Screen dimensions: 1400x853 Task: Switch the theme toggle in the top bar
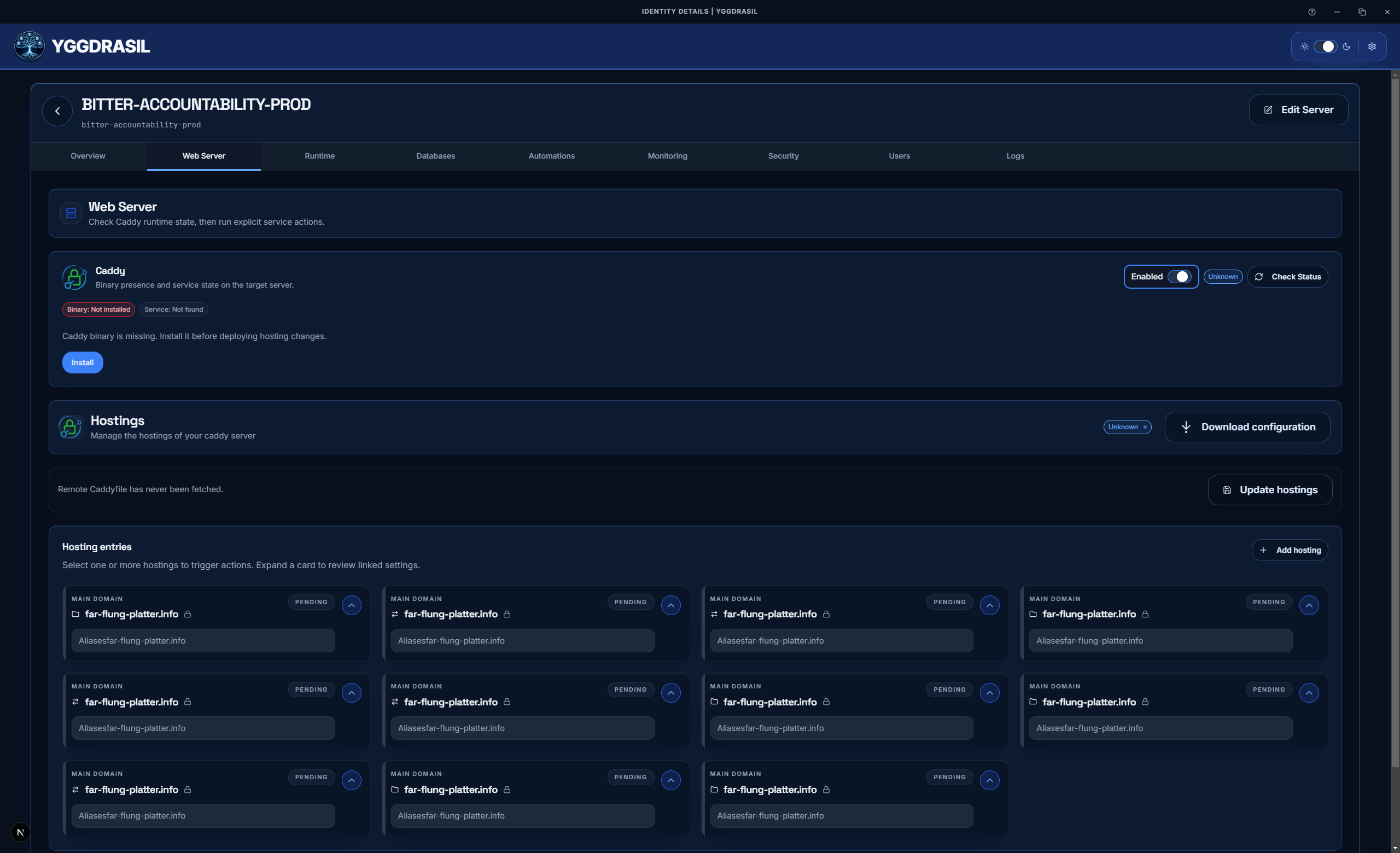pyautogui.click(x=1326, y=46)
